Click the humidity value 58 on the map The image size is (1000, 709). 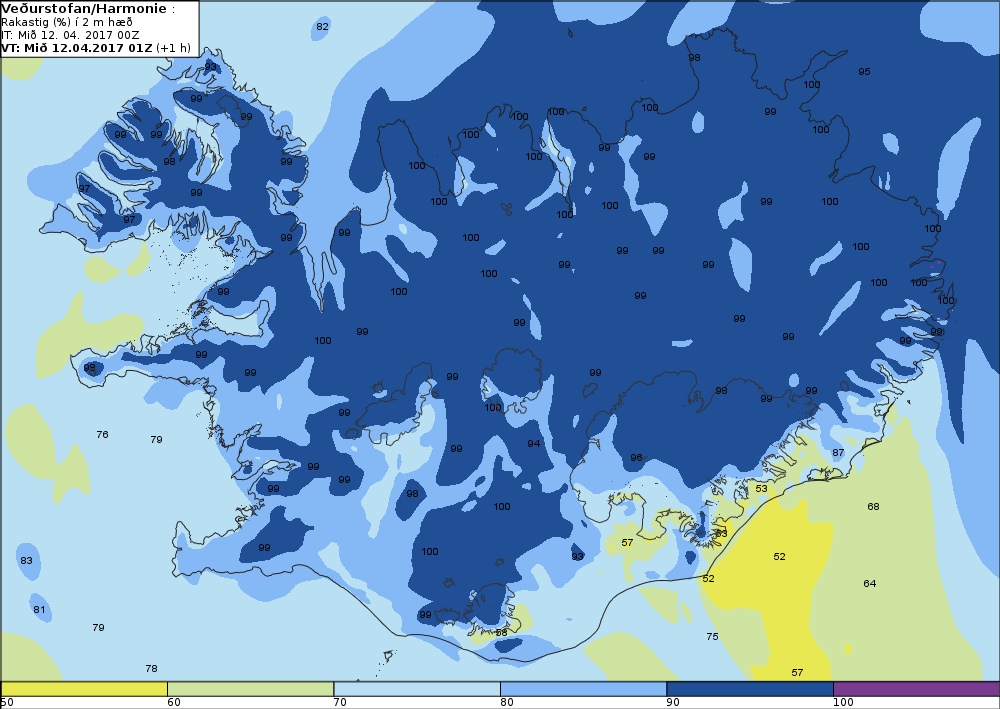[501, 632]
